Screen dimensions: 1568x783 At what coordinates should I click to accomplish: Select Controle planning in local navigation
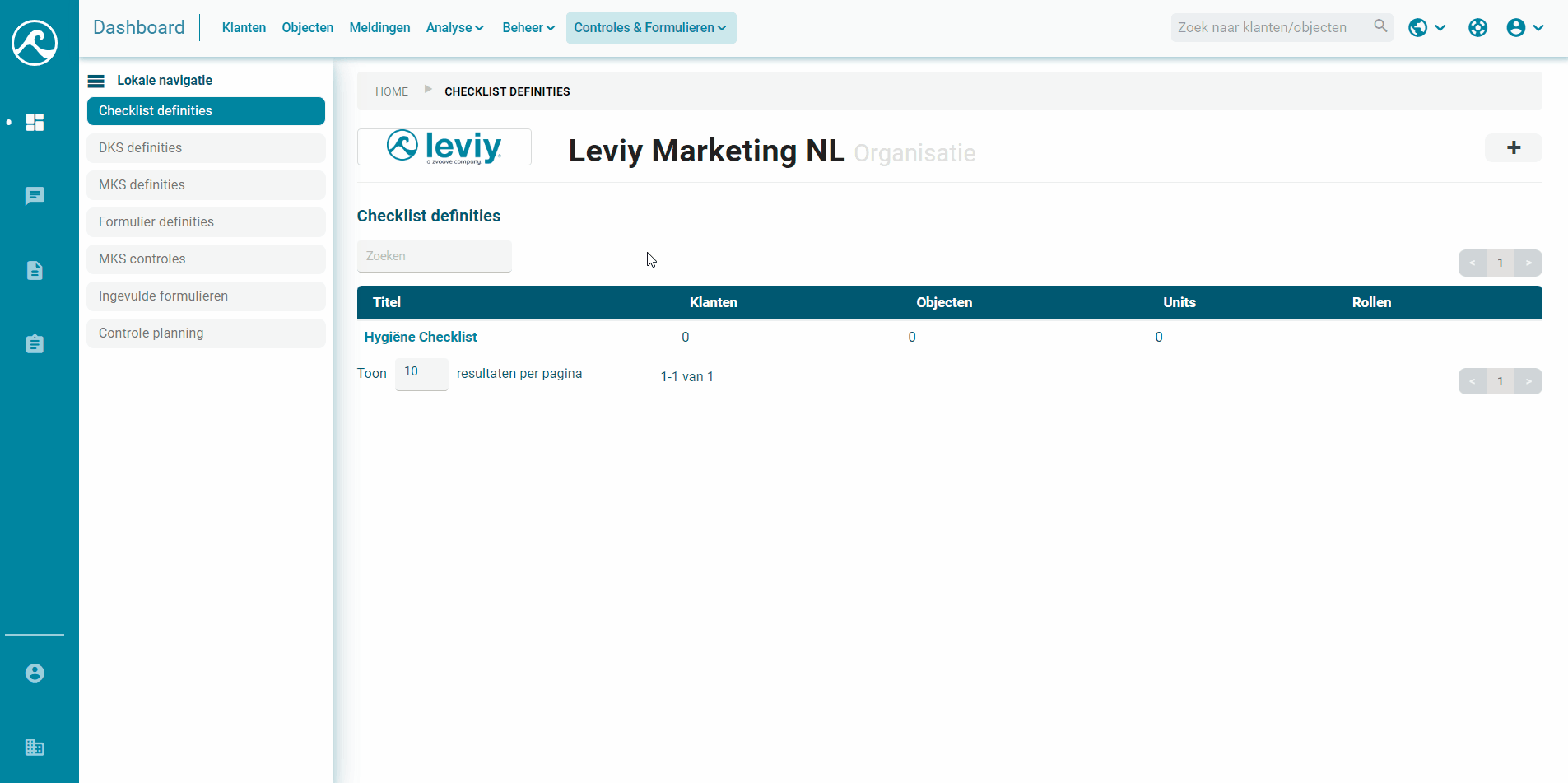coord(206,333)
